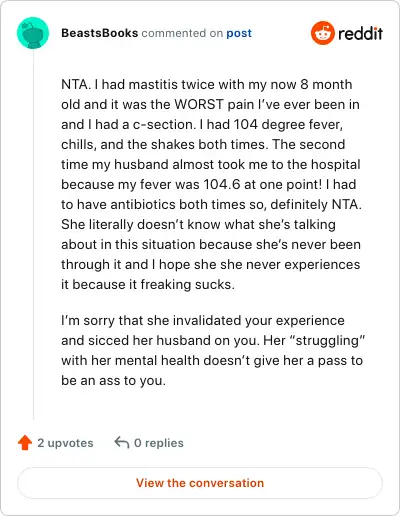Click the sentence "it because it freaking sucks."

148,284
